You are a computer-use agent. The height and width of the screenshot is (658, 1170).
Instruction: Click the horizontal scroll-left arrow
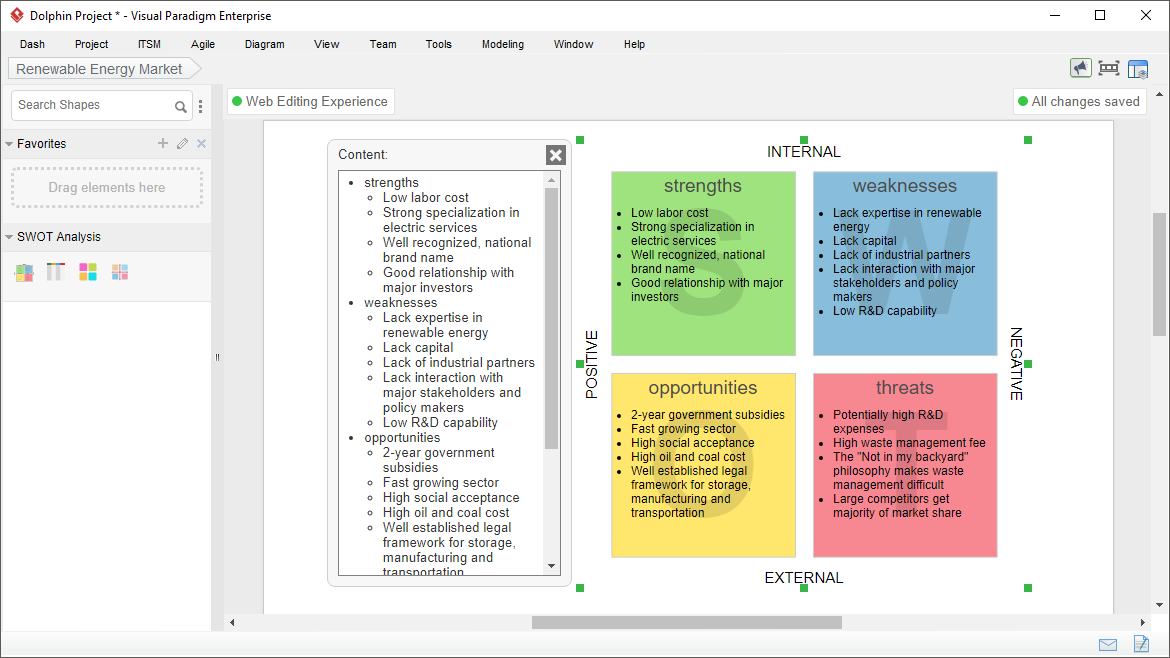click(x=232, y=622)
